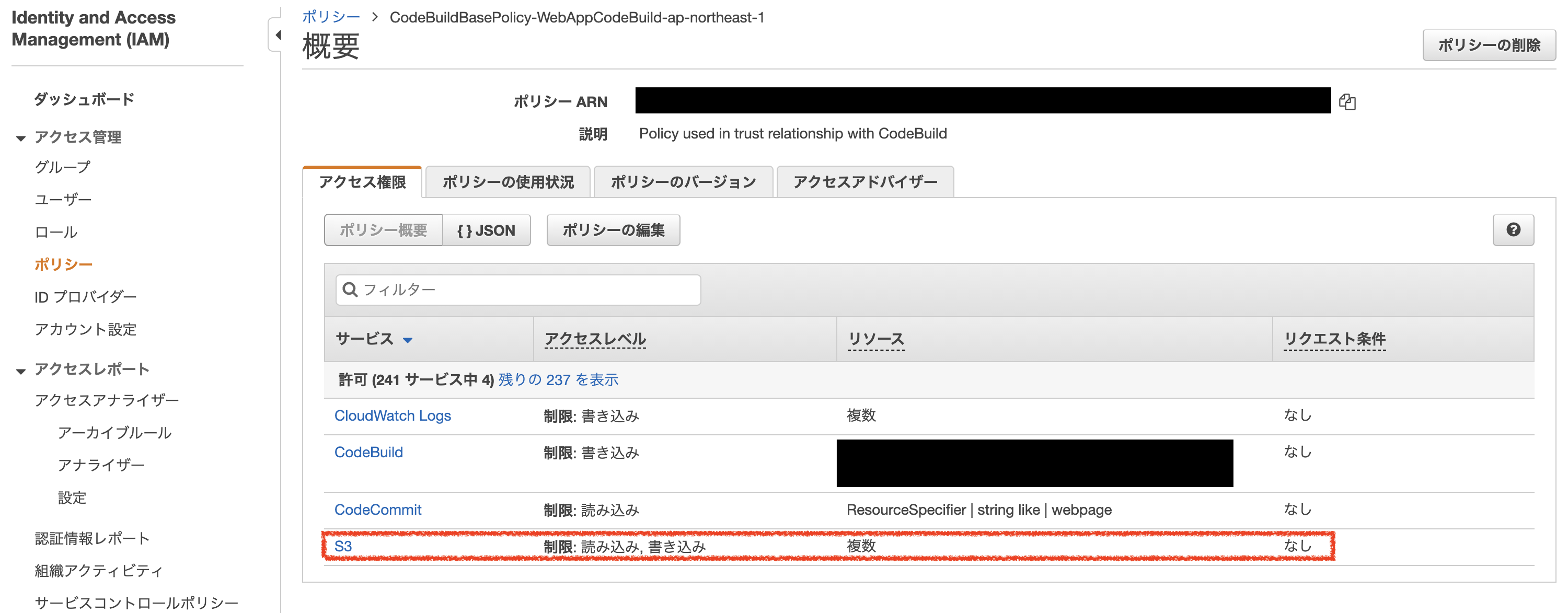
Task: Open アカウント設定 in the sidebar
Action: click(x=85, y=329)
